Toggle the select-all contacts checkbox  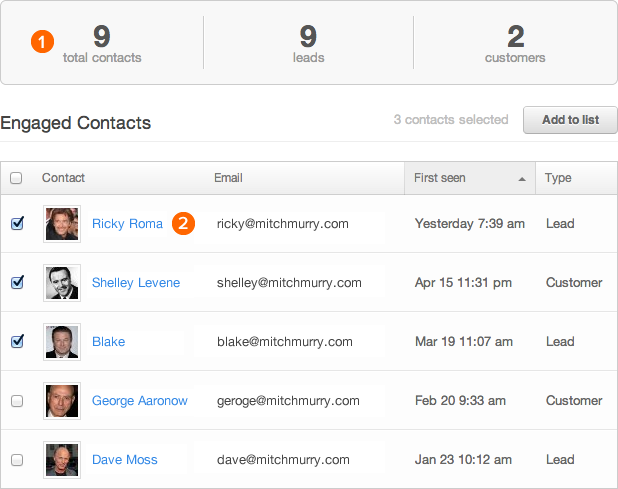(16, 178)
